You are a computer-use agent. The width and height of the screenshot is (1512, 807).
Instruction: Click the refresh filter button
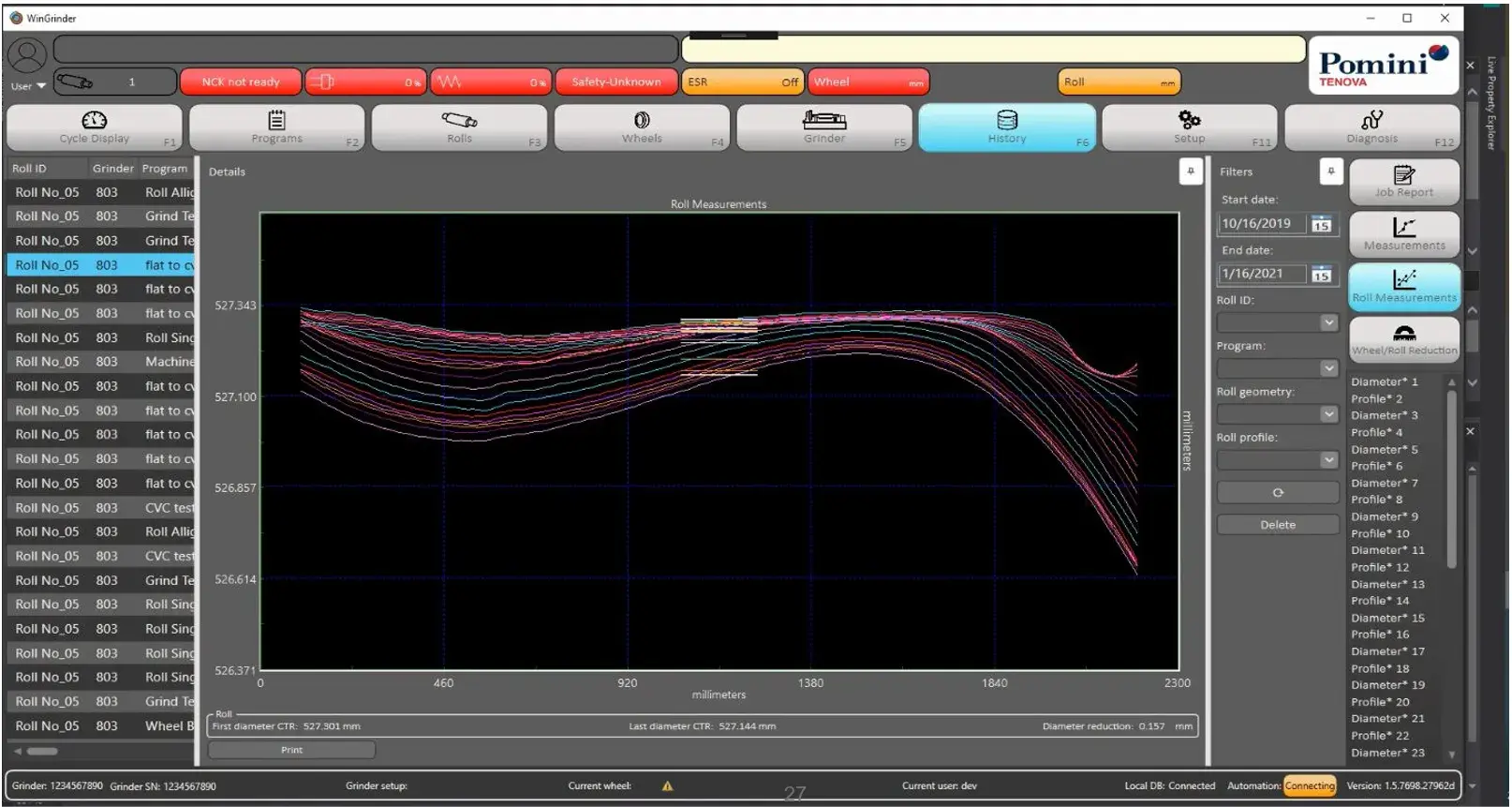click(x=1278, y=493)
